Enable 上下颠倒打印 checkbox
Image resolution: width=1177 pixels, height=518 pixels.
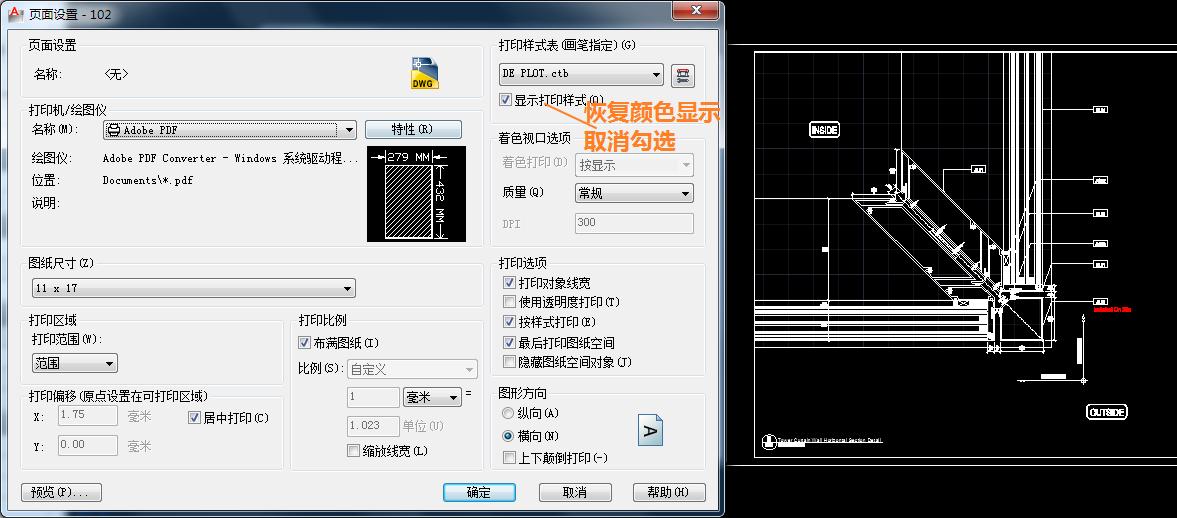click(x=510, y=457)
